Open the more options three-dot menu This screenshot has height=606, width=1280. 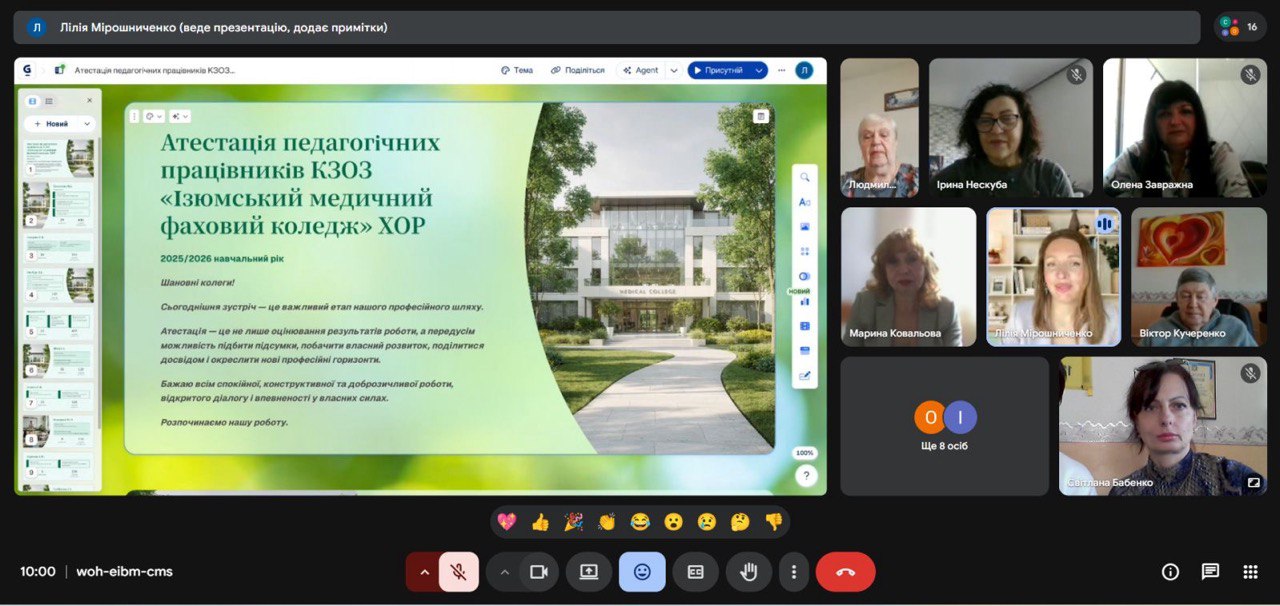tap(794, 572)
